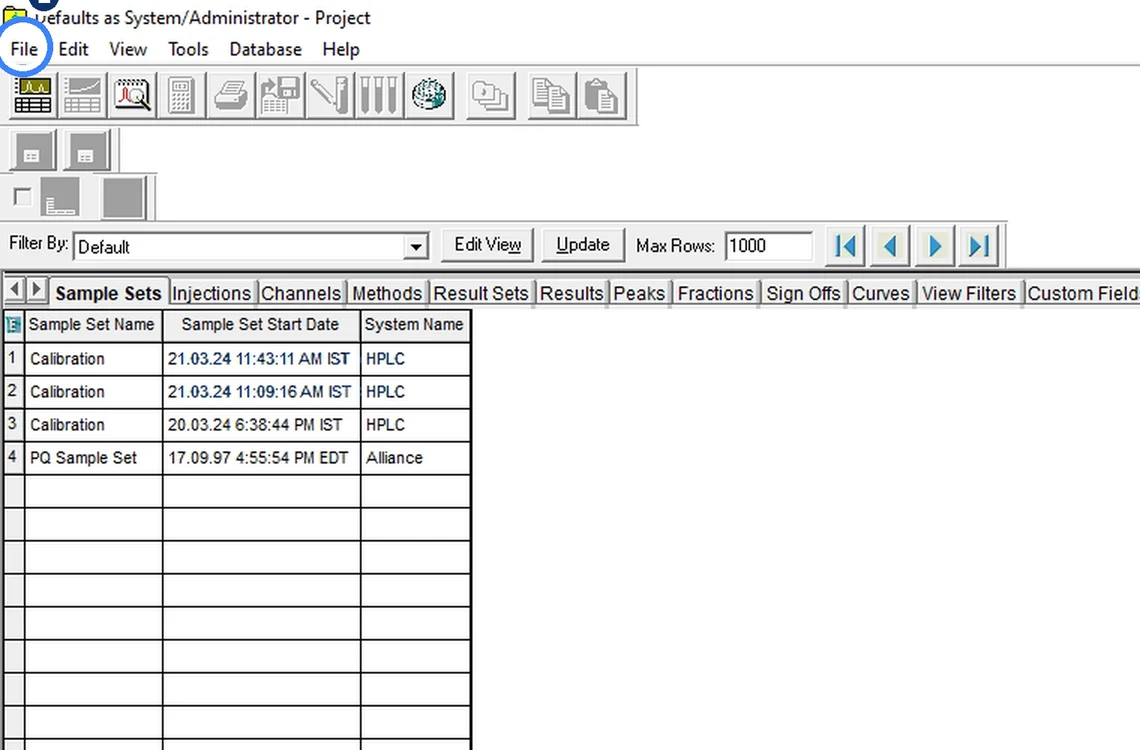
Task: Click the Filter By Default text box
Action: (239, 247)
